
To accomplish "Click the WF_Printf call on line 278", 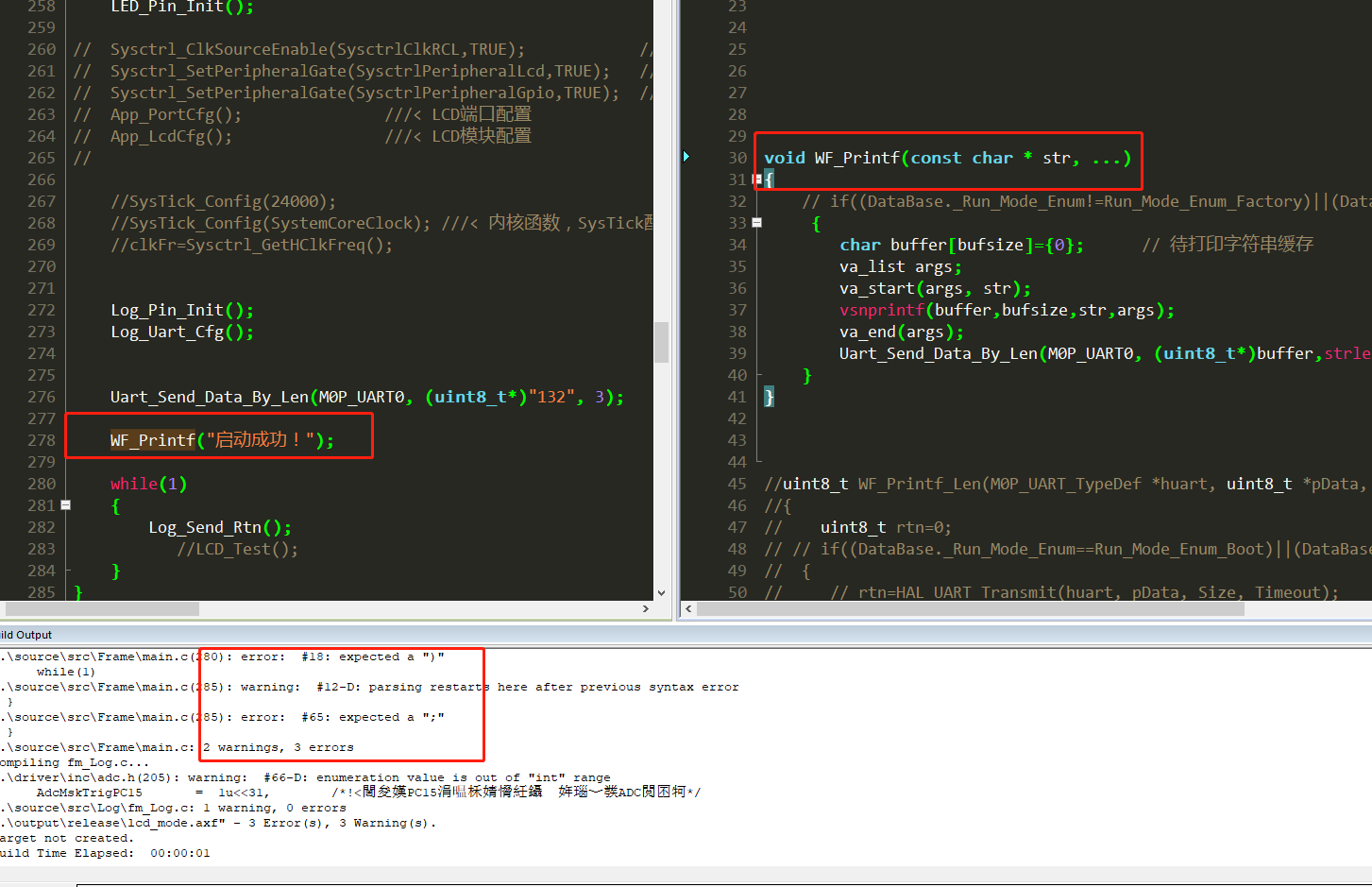I will pos(152,440).
